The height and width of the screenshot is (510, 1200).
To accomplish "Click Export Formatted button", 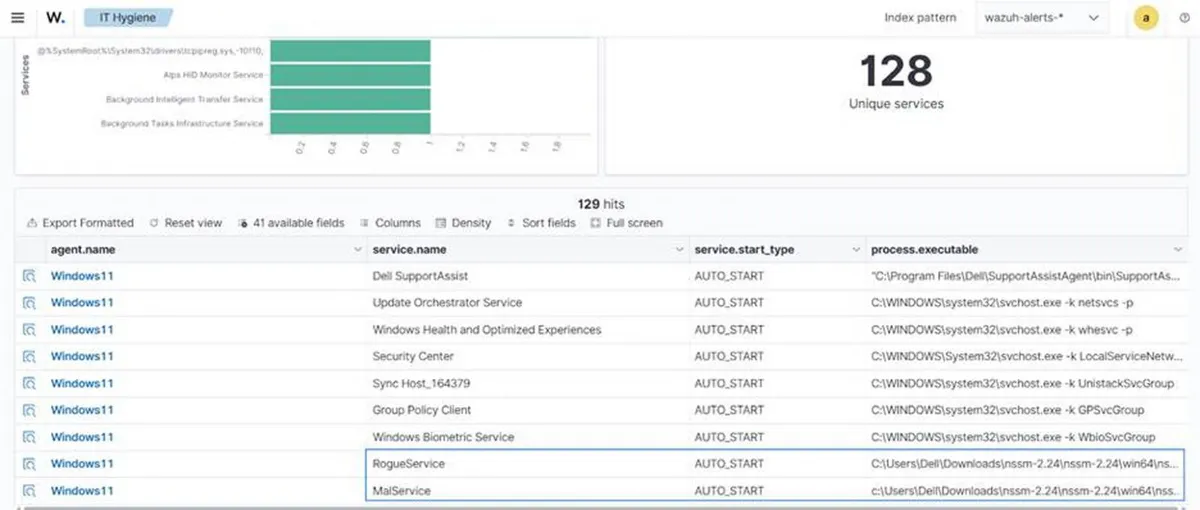I will [81, 223].
